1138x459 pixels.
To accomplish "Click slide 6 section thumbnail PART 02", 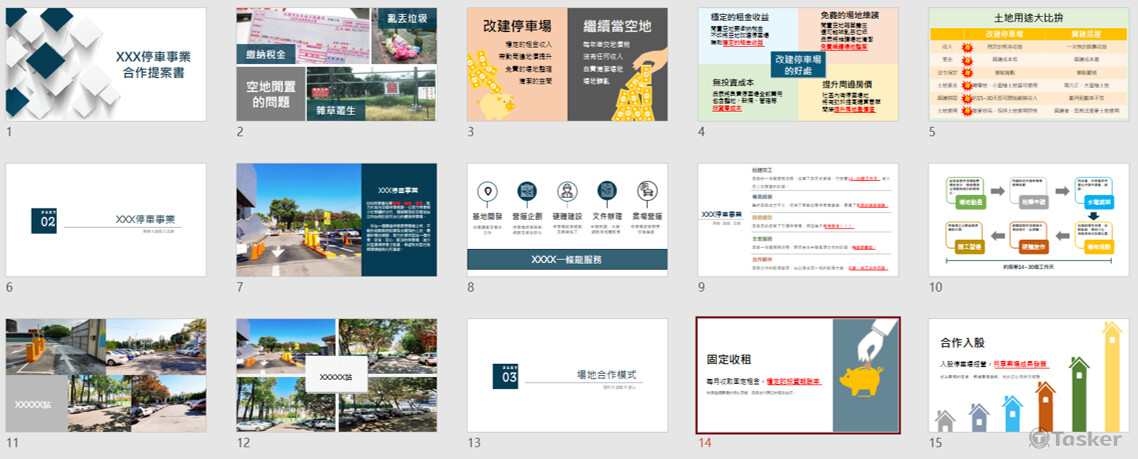I will [x=106, y=220].
